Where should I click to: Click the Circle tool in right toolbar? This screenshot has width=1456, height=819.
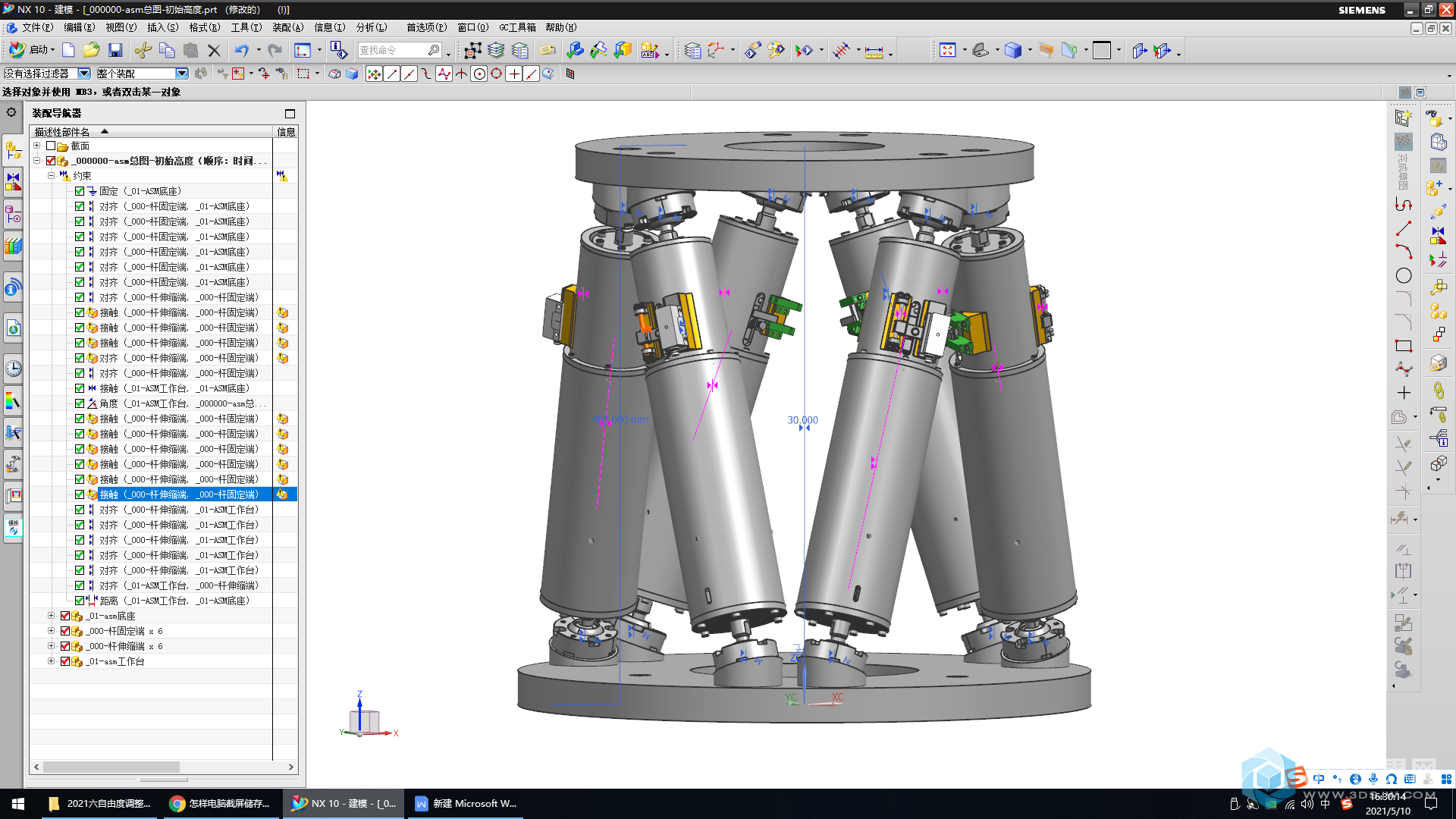click(1404, 275)
